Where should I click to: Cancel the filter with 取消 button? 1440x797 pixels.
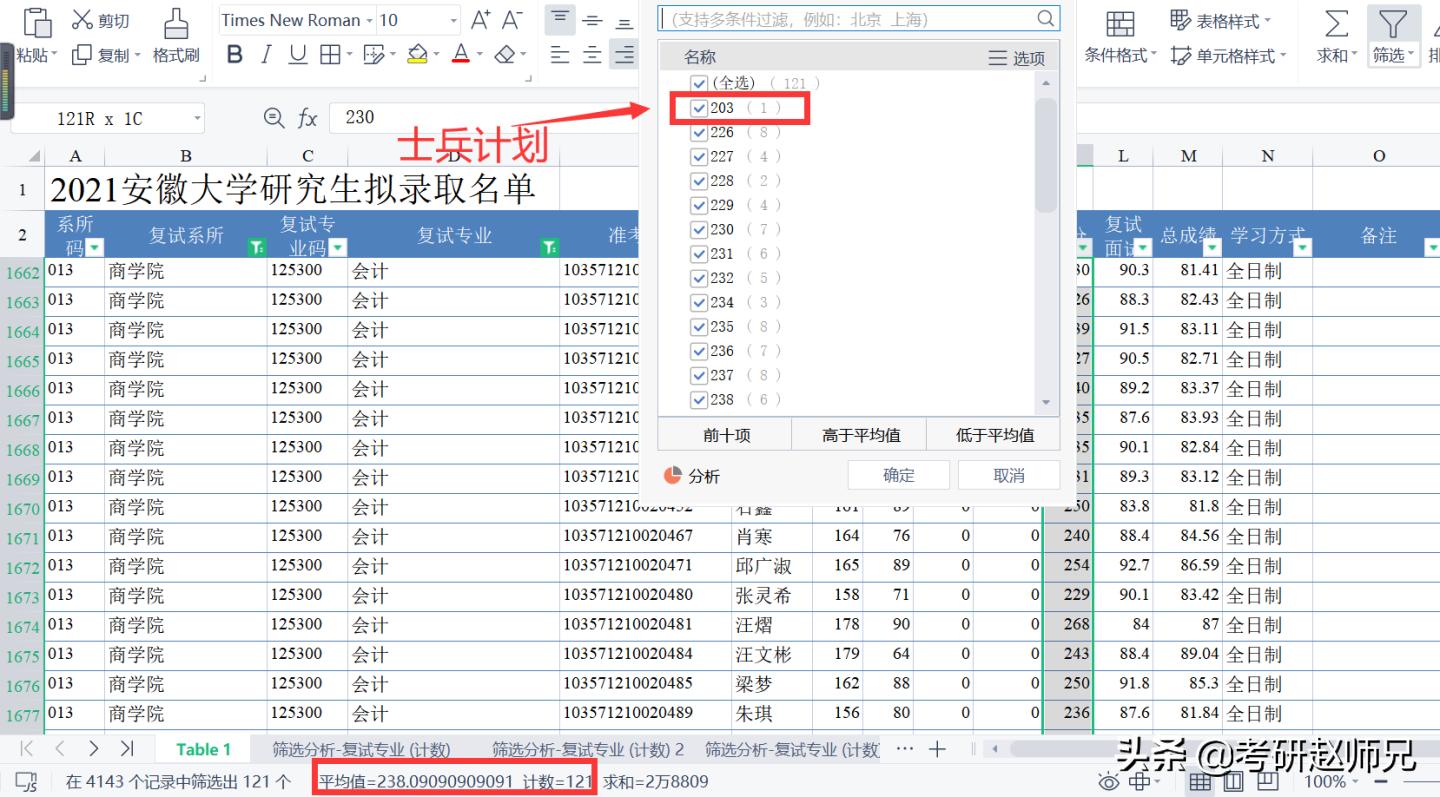click(1009, 475)
